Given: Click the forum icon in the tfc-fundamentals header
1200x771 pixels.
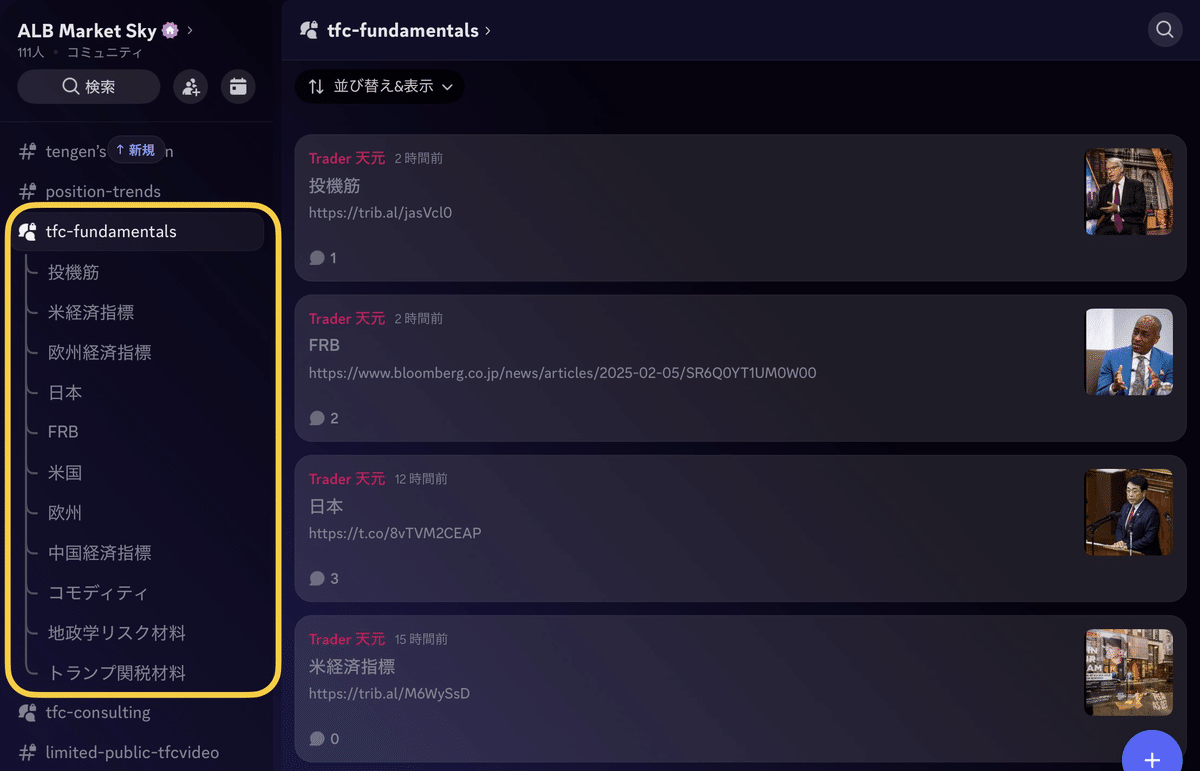Looking at the screenshot, I should (309, 30).
